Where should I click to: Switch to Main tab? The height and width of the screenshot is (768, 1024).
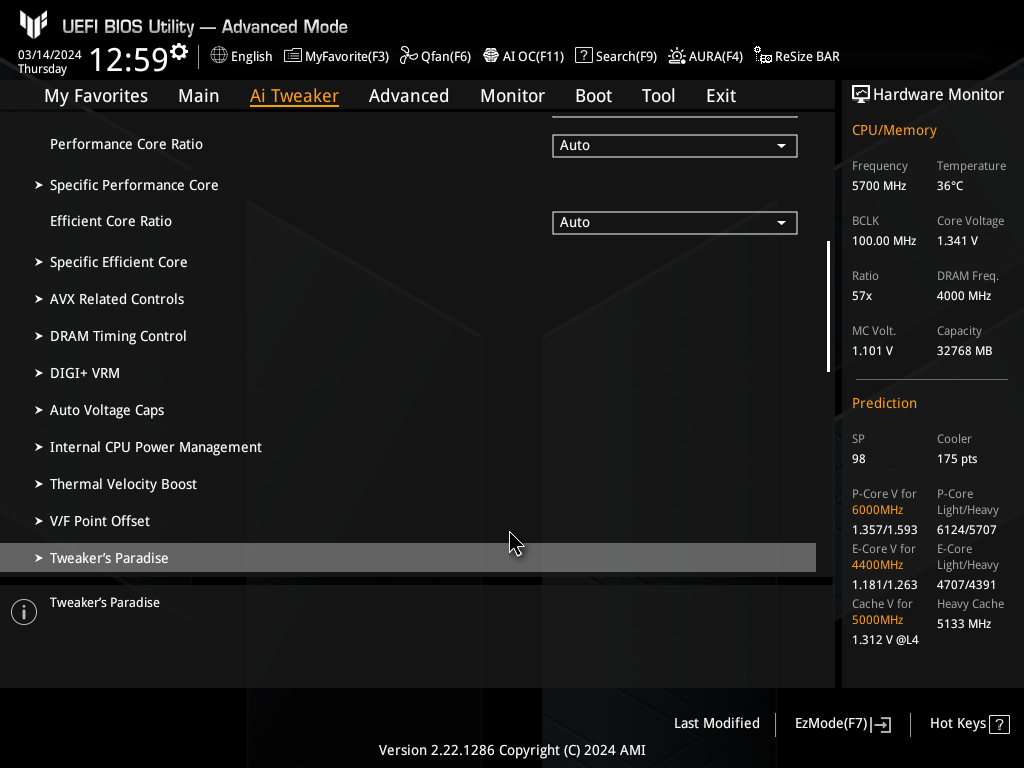coord(199,96)
